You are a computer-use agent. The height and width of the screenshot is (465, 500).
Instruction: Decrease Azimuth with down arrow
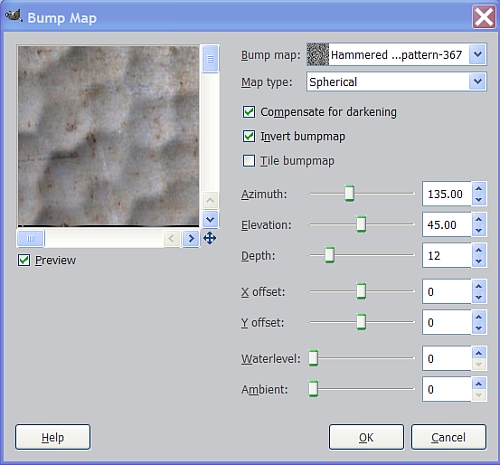tap(479, 200)
